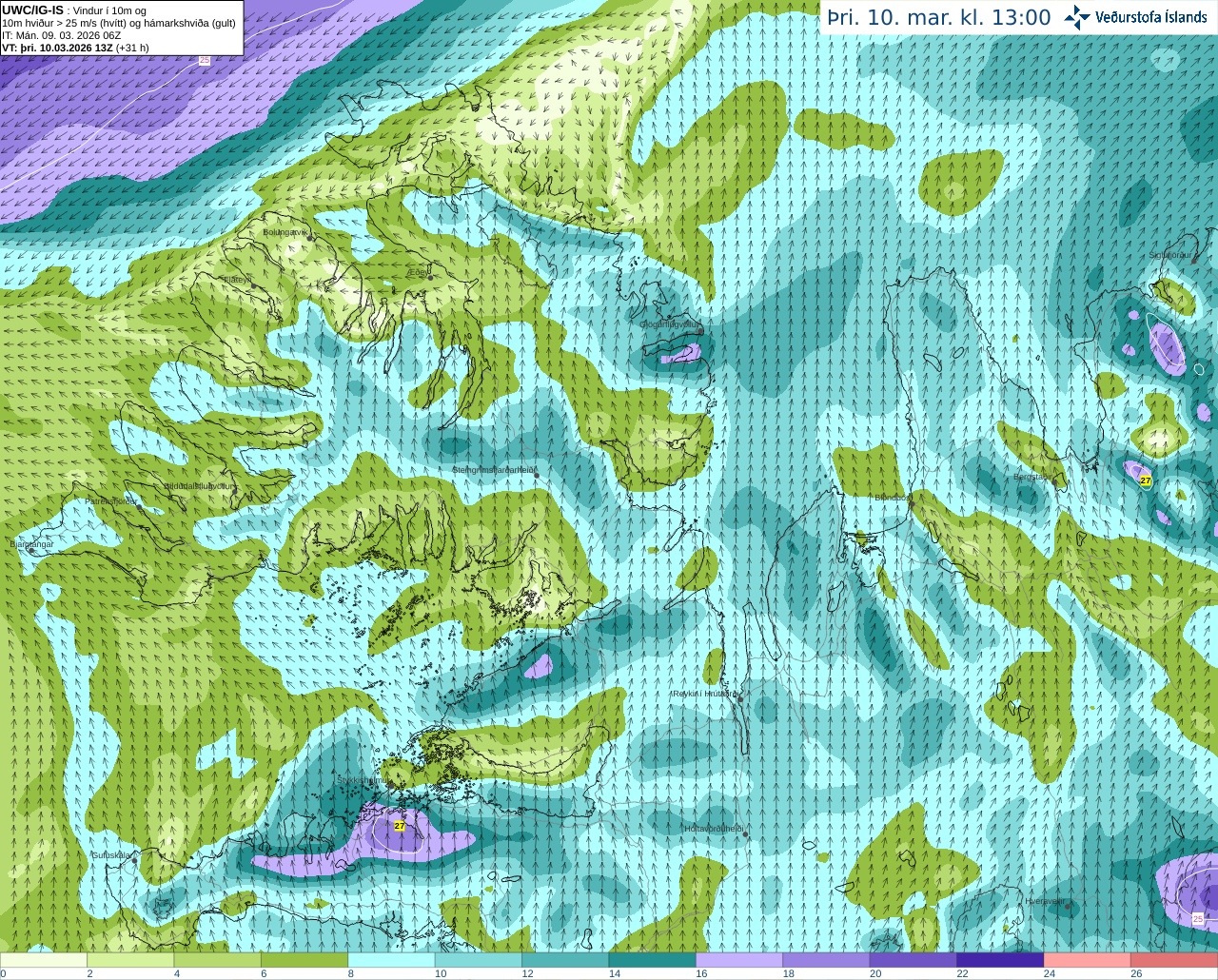Screen dimensions: 1218x980
Task: Click the date header 'Þri. 10. mar. kl. 13:00'
Action: pos(938,17)
